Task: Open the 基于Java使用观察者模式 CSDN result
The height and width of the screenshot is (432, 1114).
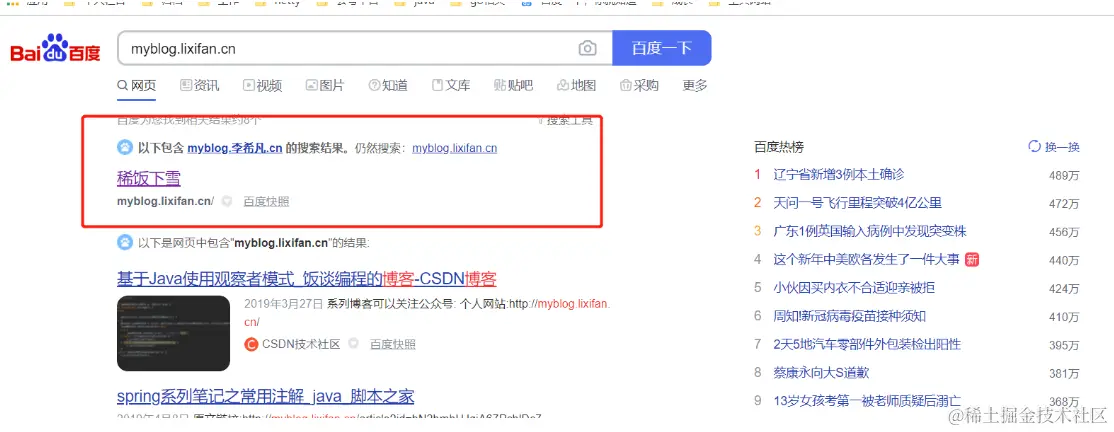Action: tap(306, 279)
